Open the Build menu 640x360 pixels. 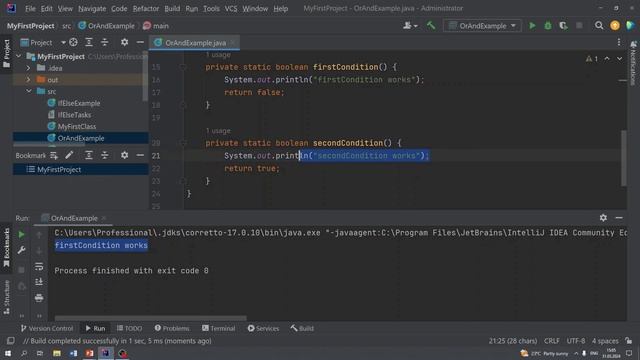coord(172,8)
